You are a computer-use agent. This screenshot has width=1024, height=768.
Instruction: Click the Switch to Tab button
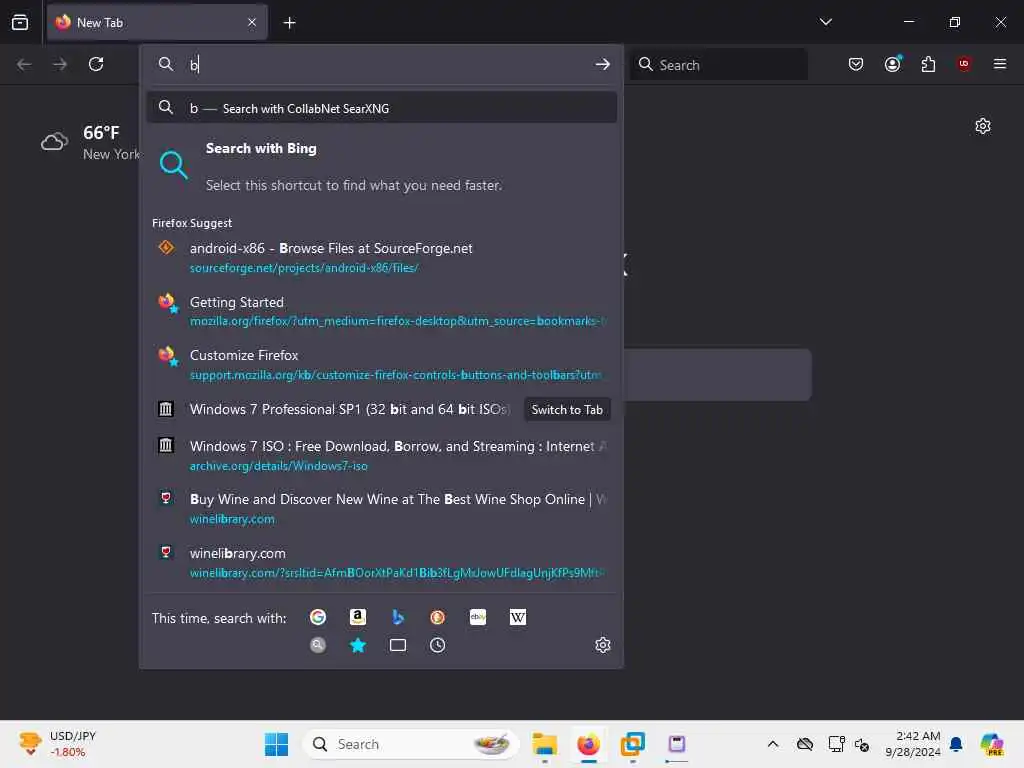pyautogui.click(x=567, y=409)
